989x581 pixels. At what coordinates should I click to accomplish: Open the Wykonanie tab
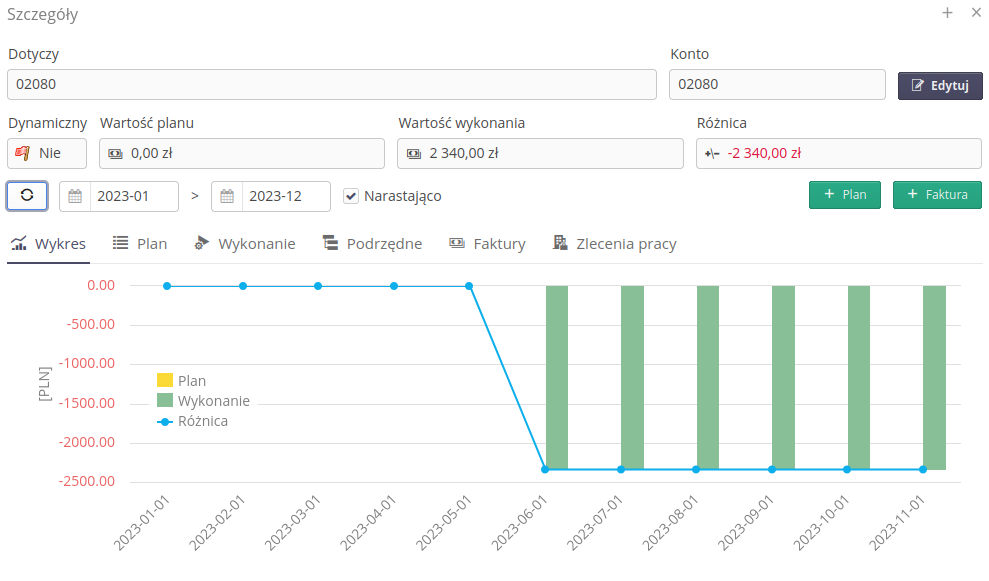point(245,243)
